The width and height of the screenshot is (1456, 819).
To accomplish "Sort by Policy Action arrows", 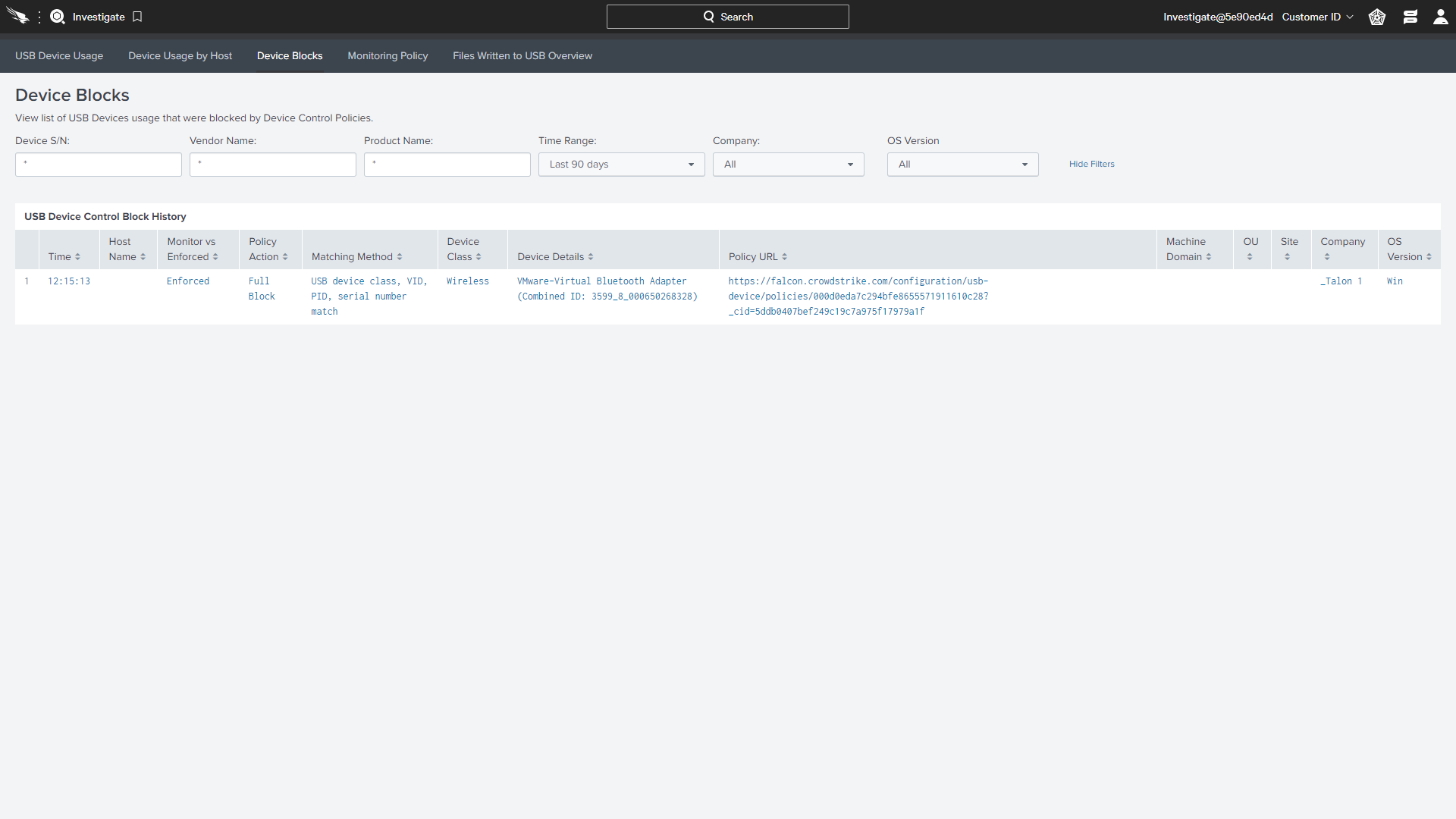I will pos(285,257).
